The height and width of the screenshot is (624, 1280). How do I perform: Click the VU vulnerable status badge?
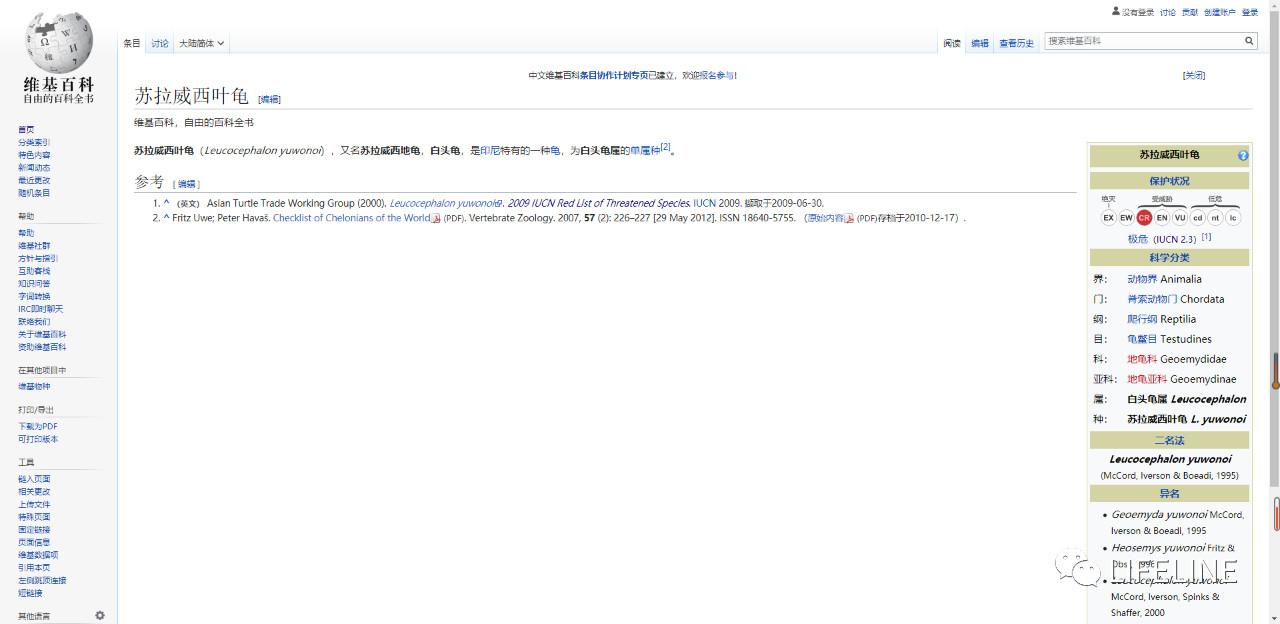(1180, 217)
